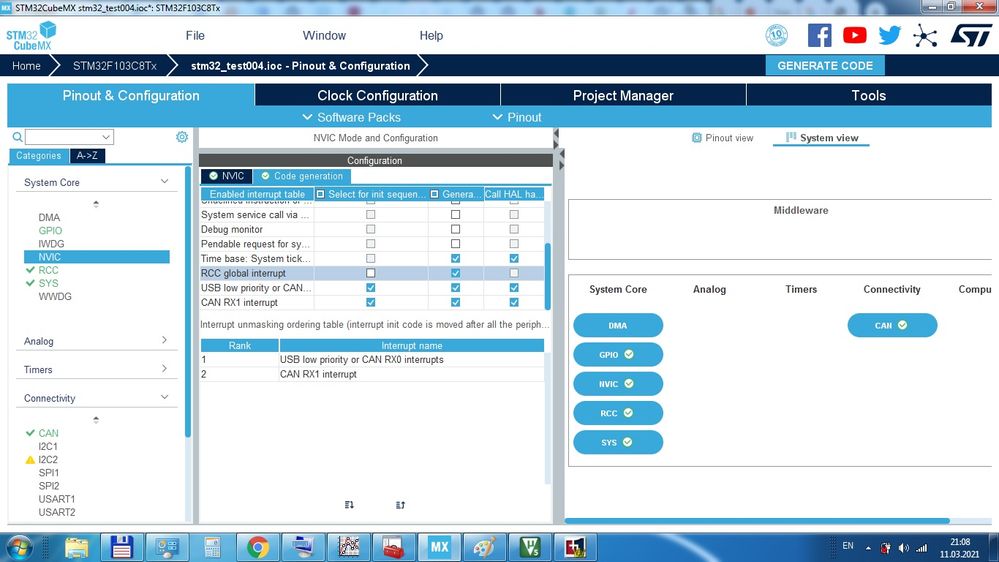Screen dimensions: 999x562
Task: Collapse the System Core category
Action: pyautogui.click(x=164, y=182)
